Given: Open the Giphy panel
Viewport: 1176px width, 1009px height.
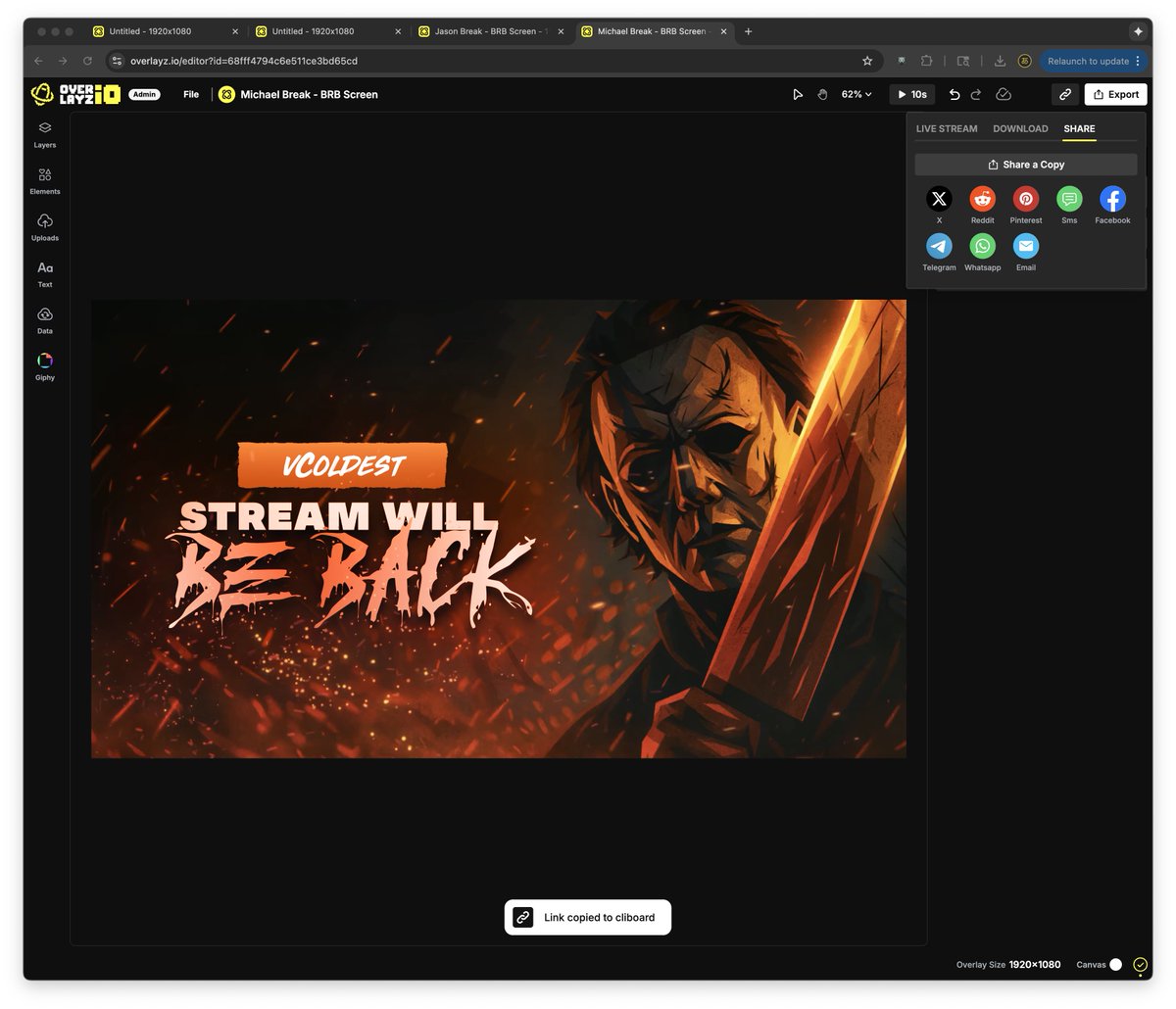Looking at the screenshot, I should tap(45, 367).
